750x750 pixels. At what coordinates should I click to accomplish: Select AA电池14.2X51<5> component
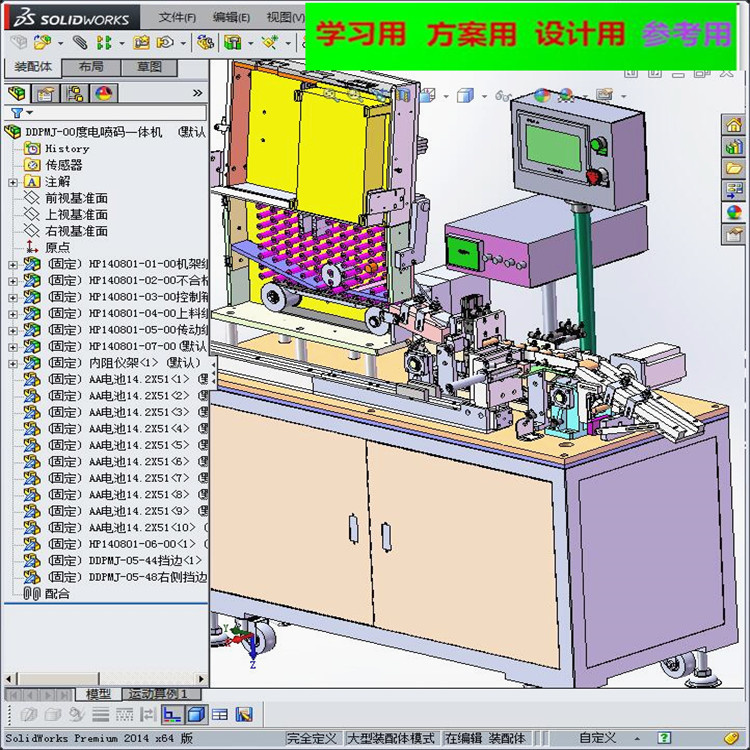139,445
